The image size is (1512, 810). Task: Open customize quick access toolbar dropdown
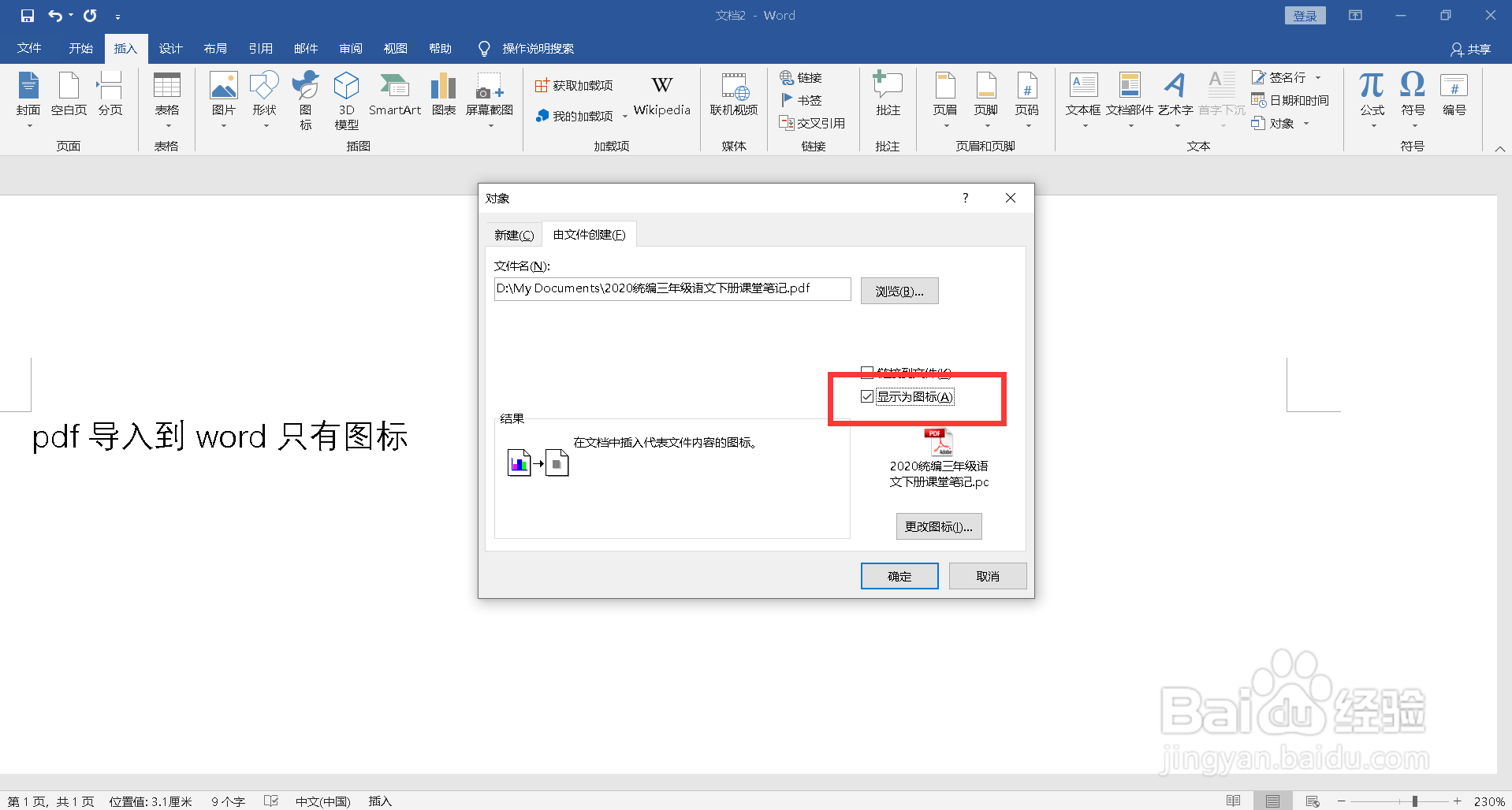tap(117, 17)
